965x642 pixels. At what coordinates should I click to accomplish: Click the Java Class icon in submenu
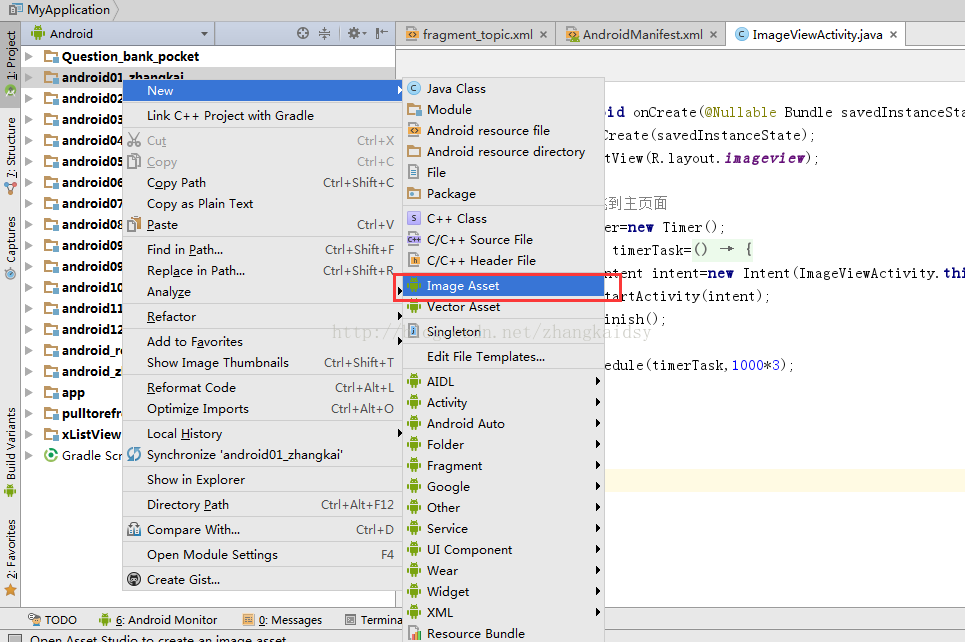coord(414,89)
